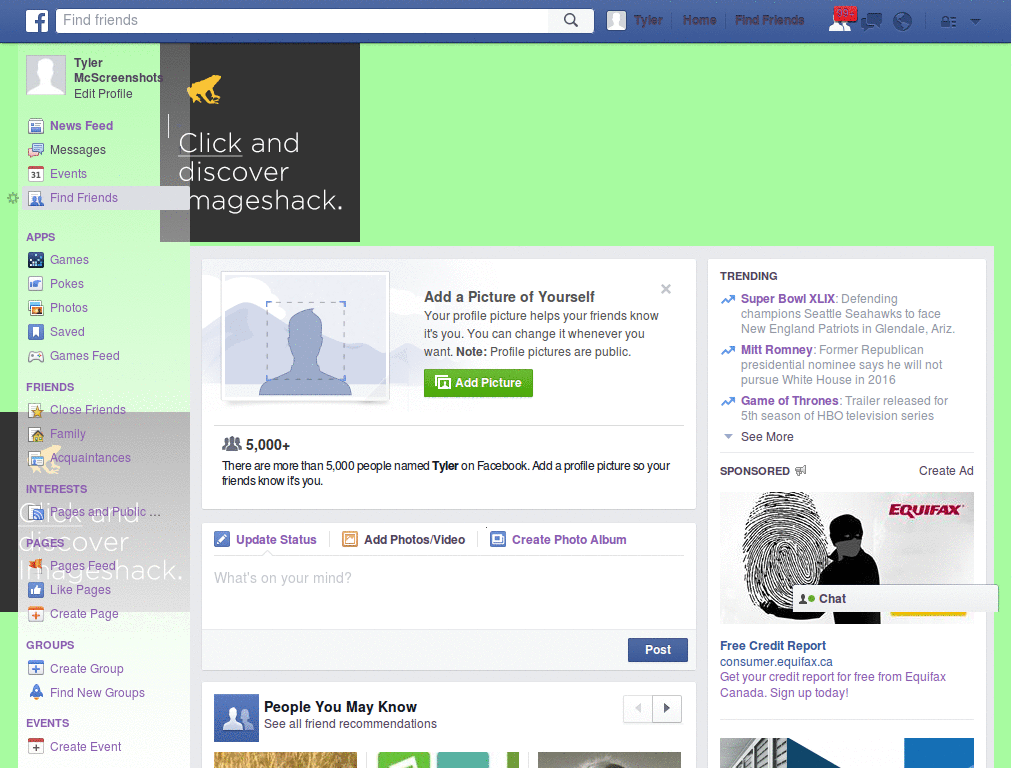The width and height of the screenshot is (1024, 768).
Task: Open Pages Feed in sidebar
Action: point(82,566)
